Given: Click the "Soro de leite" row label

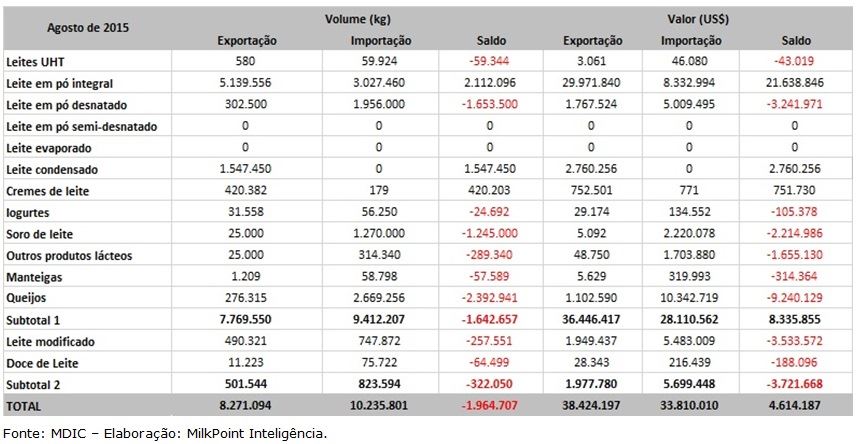Looking at the screenshot, I should pos(41,234).
